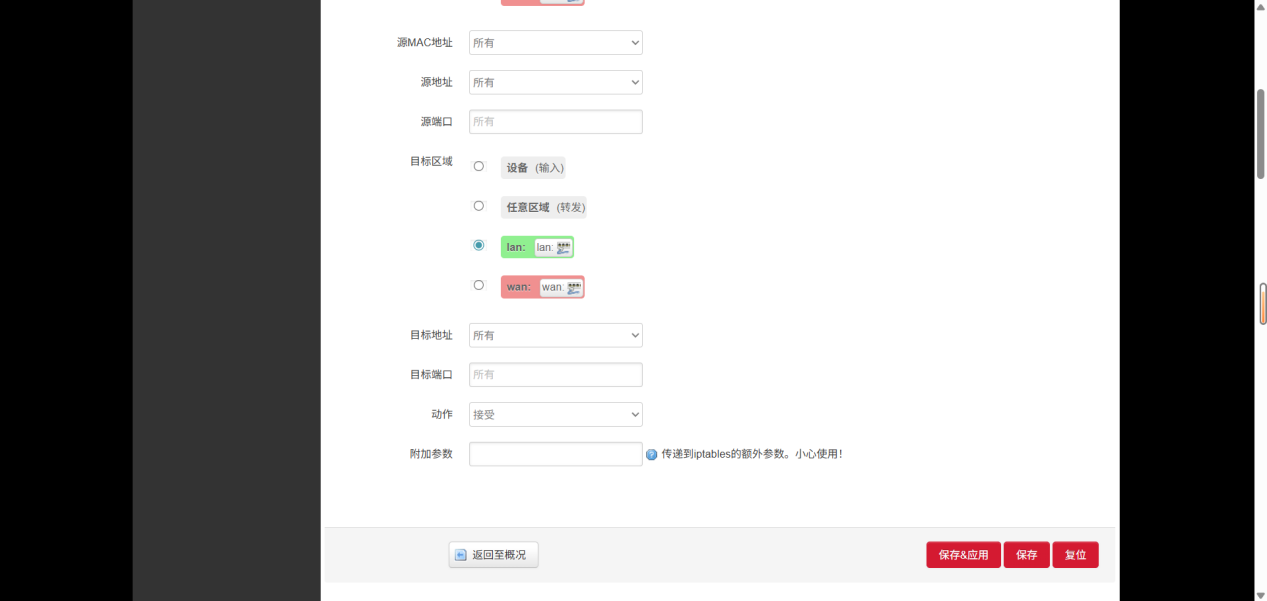Click inside the 源端口 input field
The image size is (1267, 601).
(555, 121)
